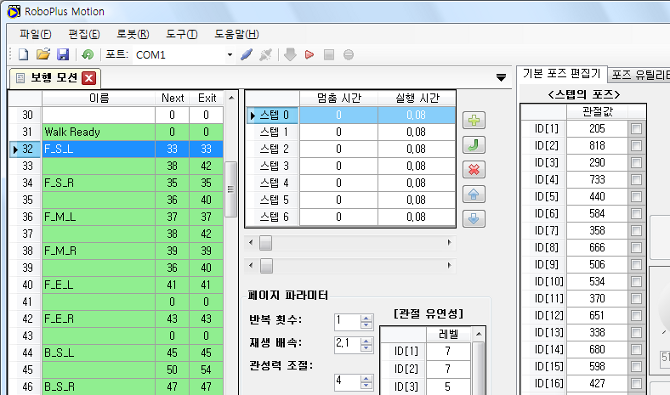Check the checkbox beside ID[1] value 205
Image resolution: width=670 pixels, height=395 pixels.
click(x=636, y=129)
